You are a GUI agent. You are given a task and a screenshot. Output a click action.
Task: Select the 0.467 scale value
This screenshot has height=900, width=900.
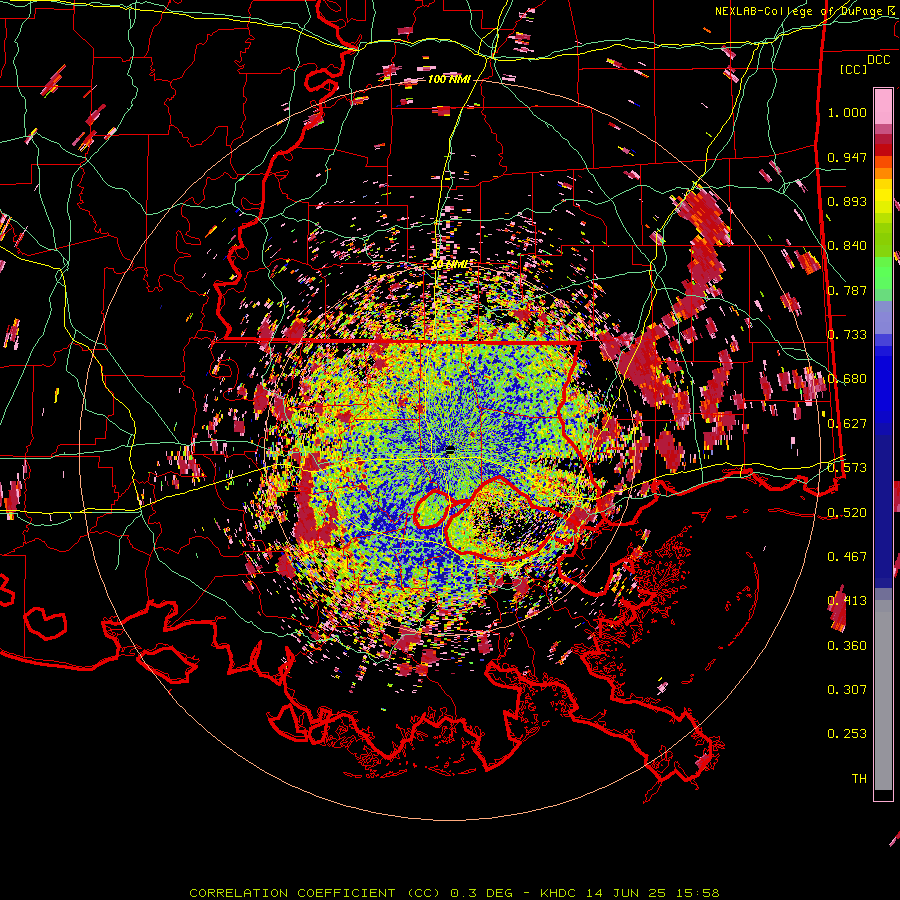pos(847,557)
